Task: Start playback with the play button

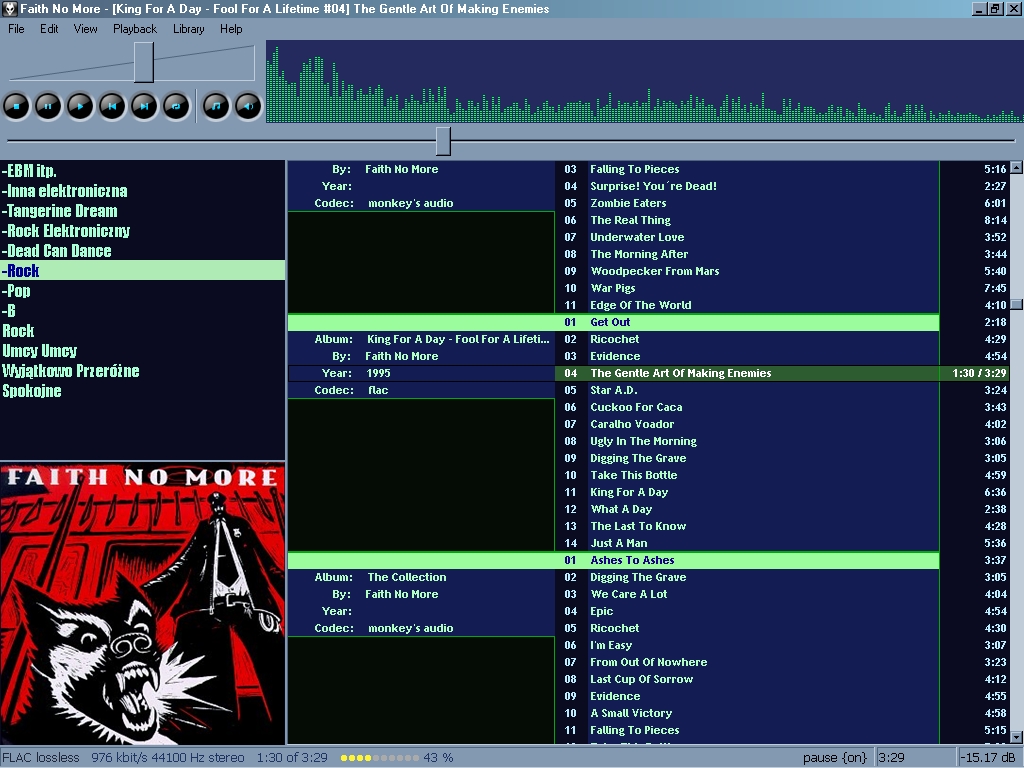Action: pyautogui.click(x=80, y=106)
